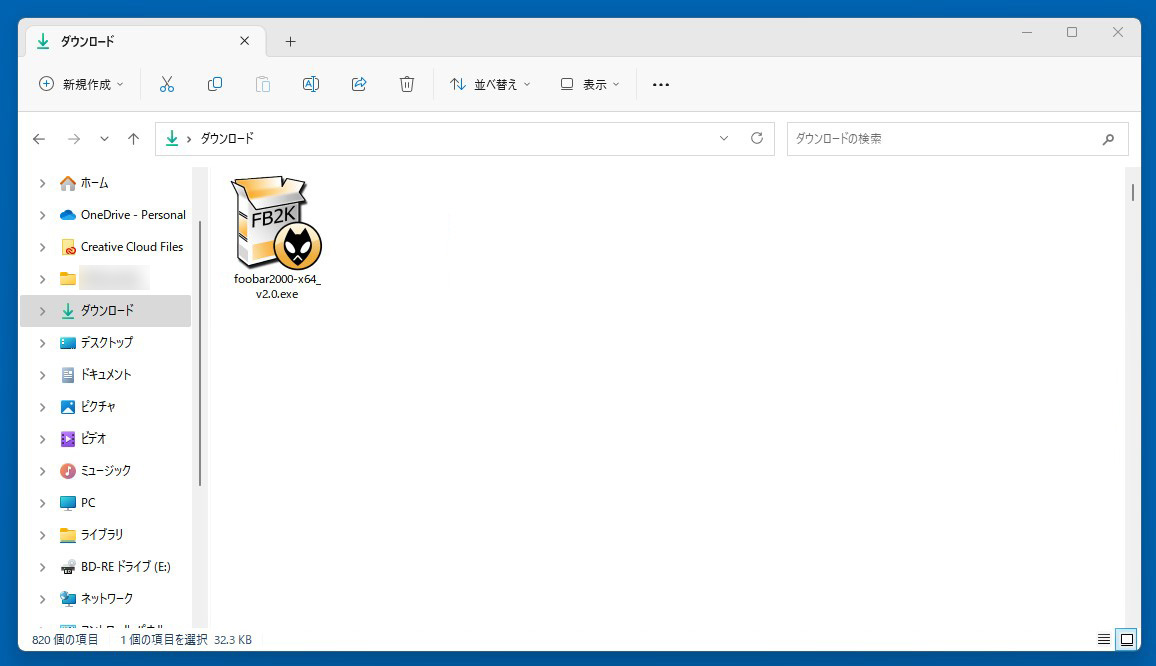Image resolution: width=1156 pixels, height=666 pixels.
Task: Open the 並べ替え sort dropdown
Action: tap(490, 84)
